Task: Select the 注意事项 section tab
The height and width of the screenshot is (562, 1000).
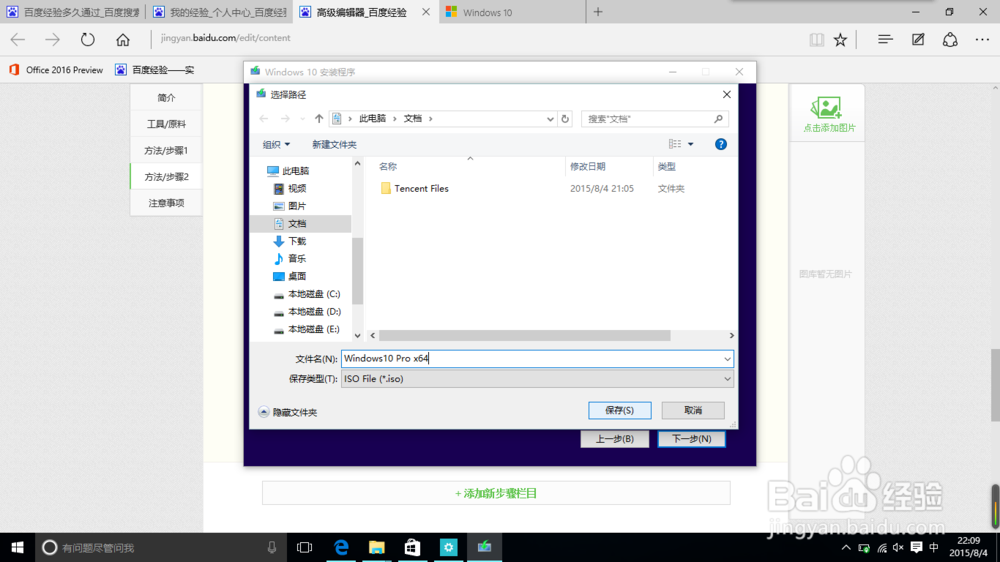Action: pos(166,203)
